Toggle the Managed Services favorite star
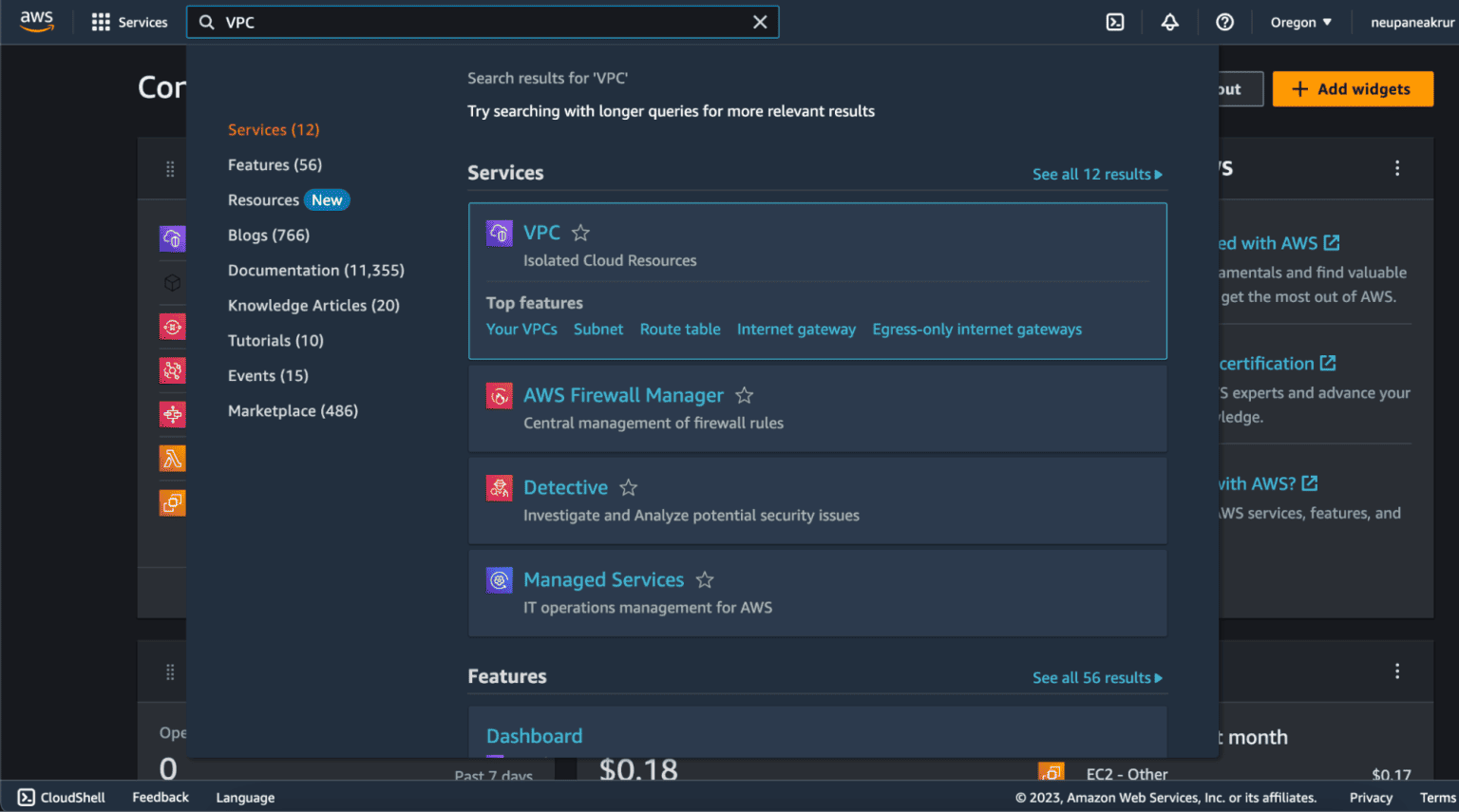1459x812 pixels. click(705, 579)
